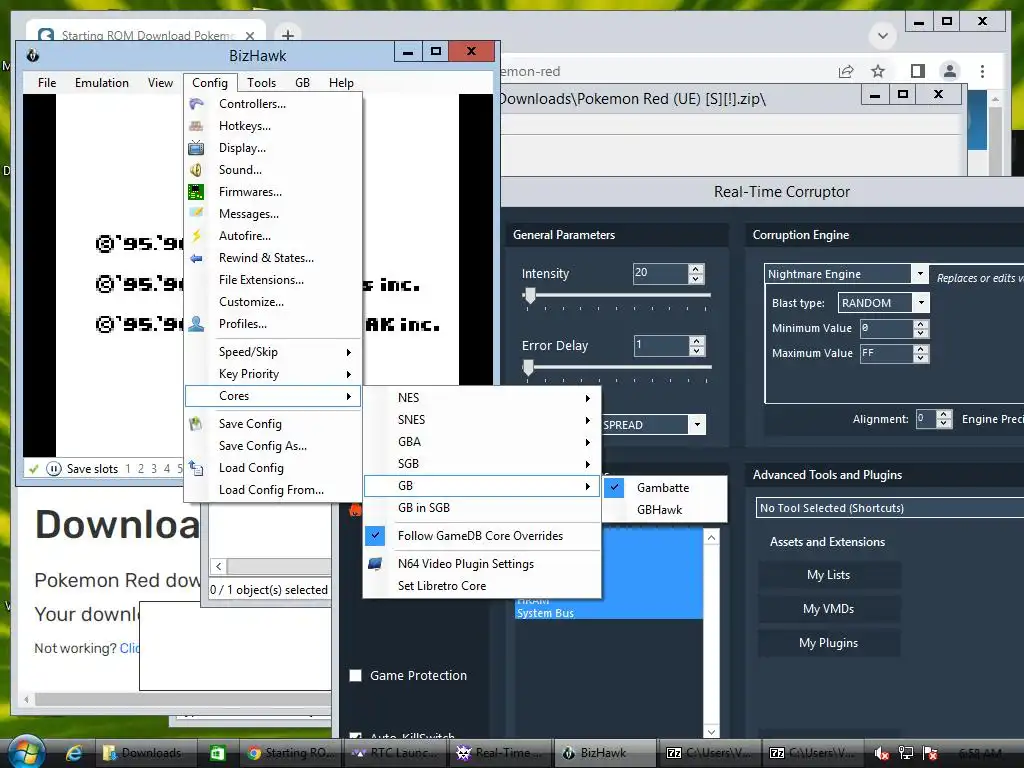Open Nightmare Engine dropdown

click(920, 274)
